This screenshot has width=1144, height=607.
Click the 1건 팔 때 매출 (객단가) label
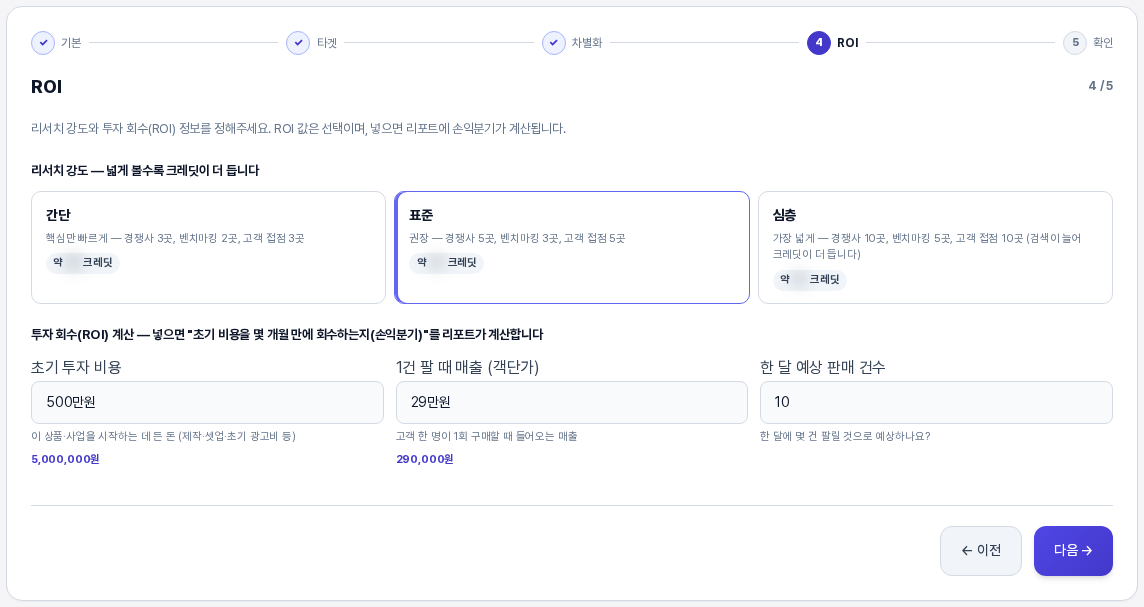point(468,367)
